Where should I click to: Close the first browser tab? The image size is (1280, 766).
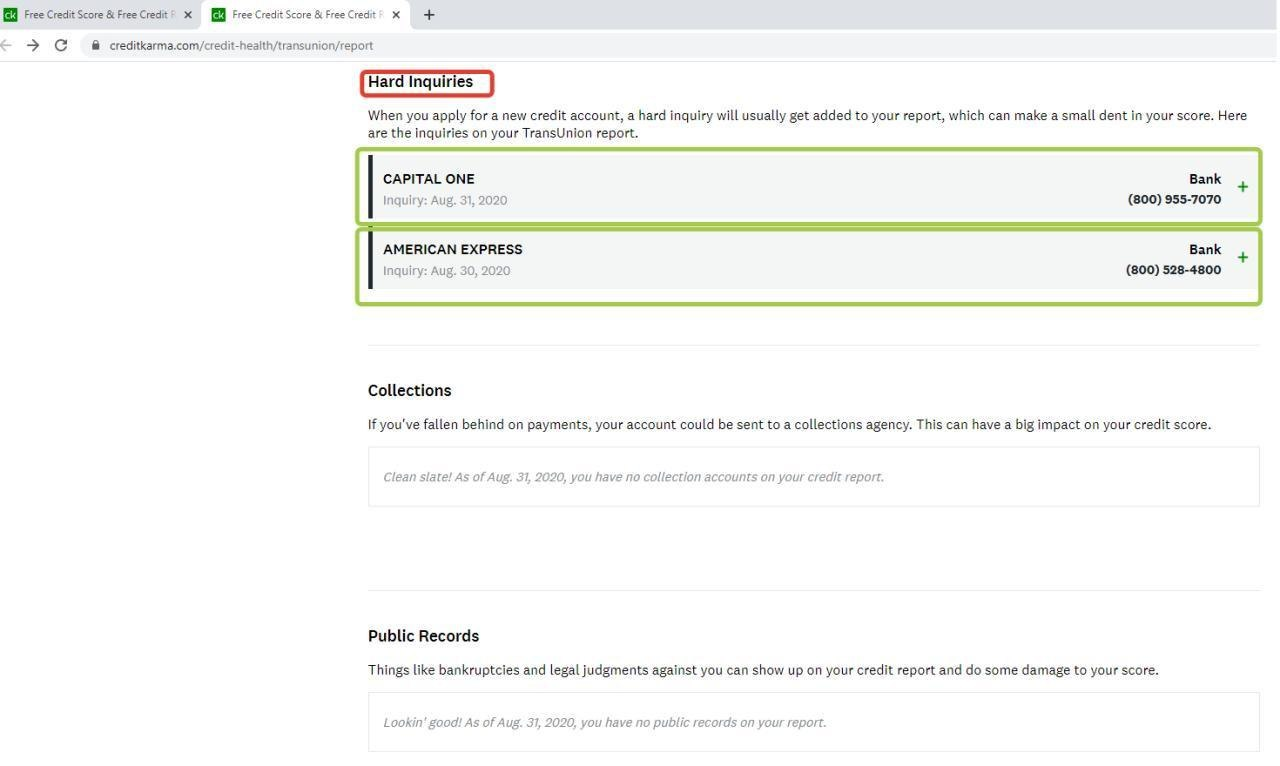[x=188, y=15]
